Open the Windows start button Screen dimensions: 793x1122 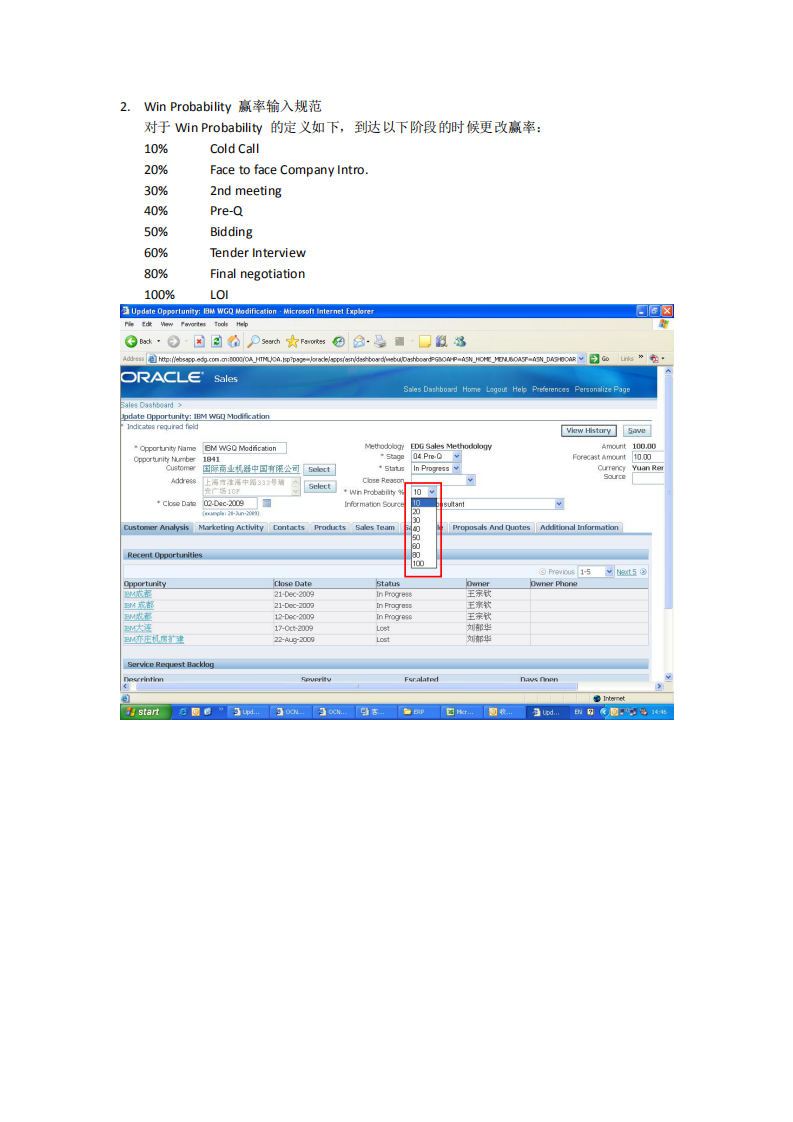pos(145,712)
